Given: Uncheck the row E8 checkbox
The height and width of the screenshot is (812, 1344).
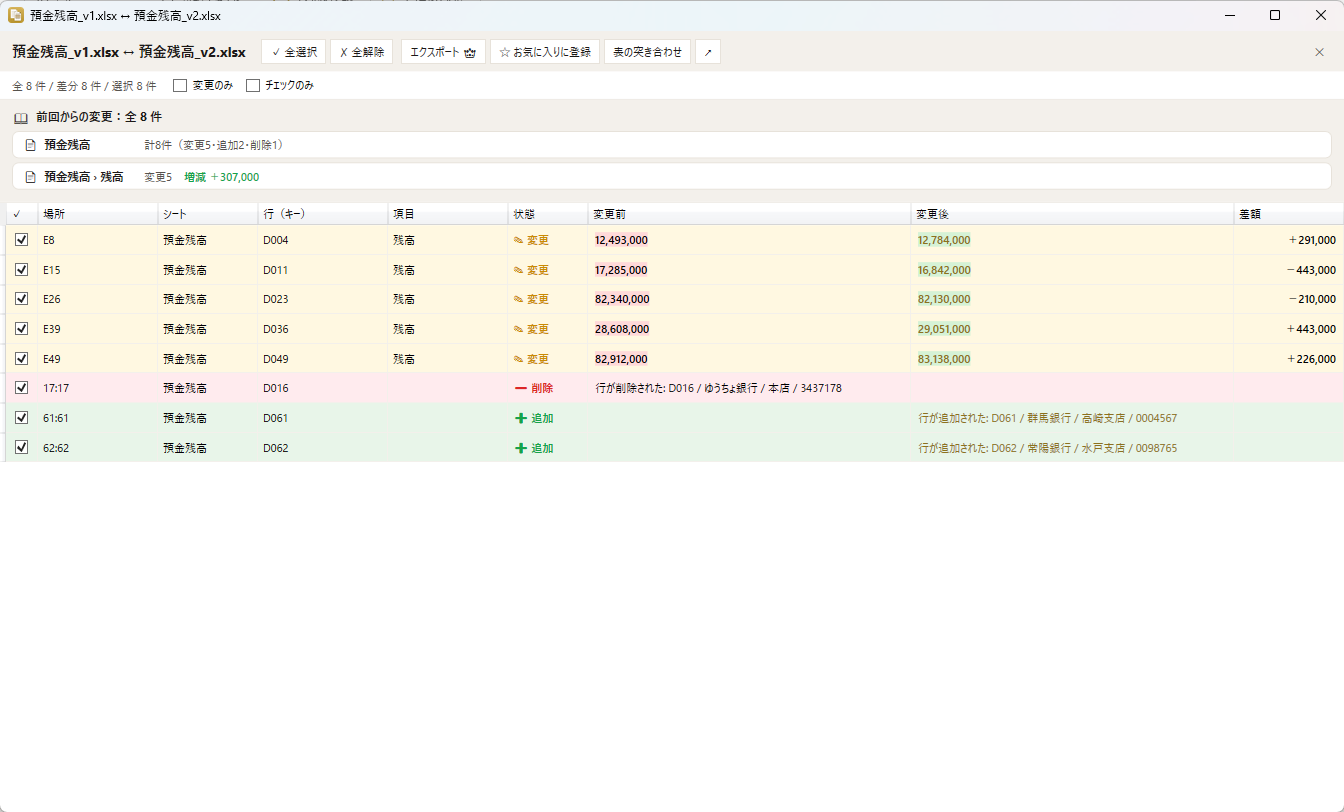Looking at the screenshot, I should click(x=21, y=240).
